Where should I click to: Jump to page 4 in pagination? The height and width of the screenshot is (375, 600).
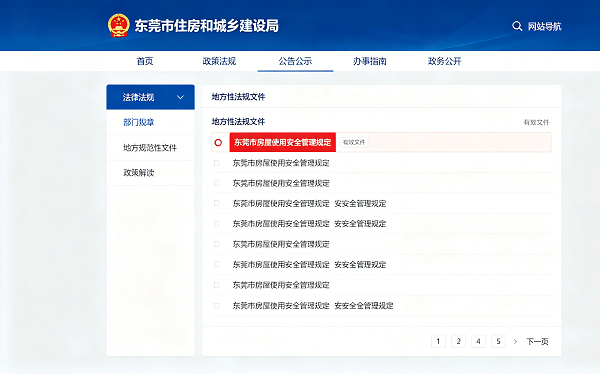point(478,341)
